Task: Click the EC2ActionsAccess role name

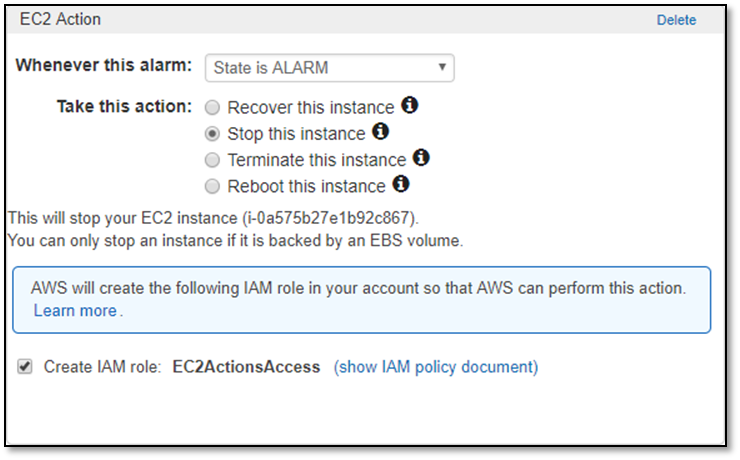Action: pos(246,367)
